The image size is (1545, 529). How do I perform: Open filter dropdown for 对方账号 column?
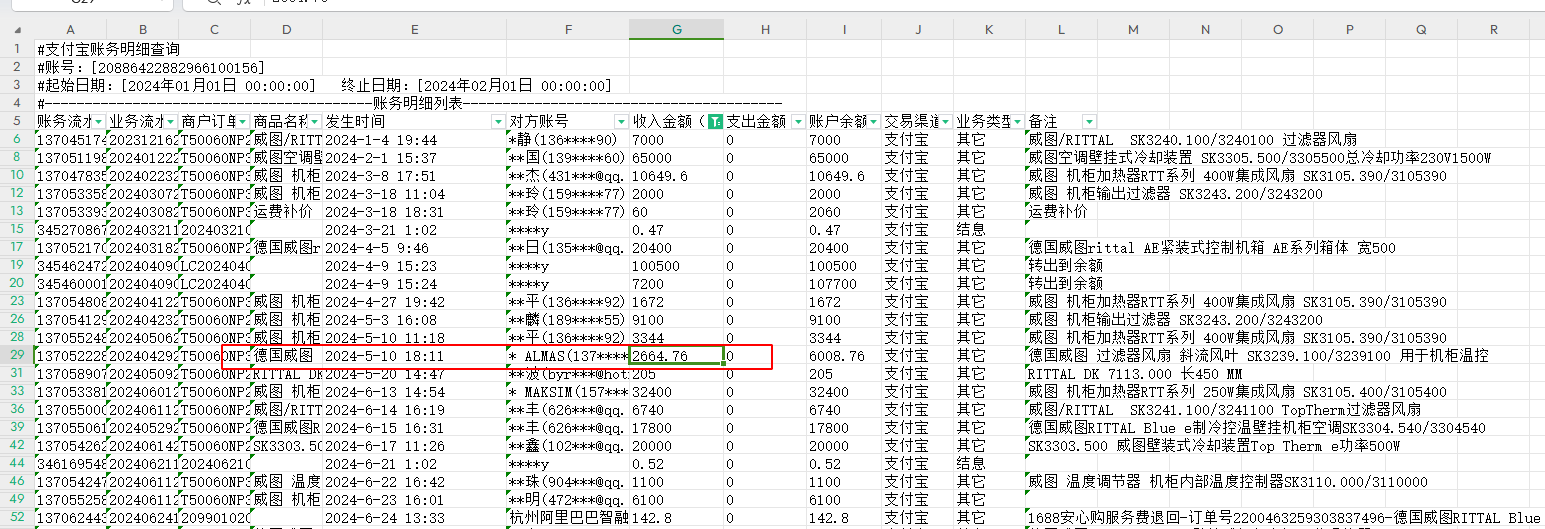click(621, 122)
